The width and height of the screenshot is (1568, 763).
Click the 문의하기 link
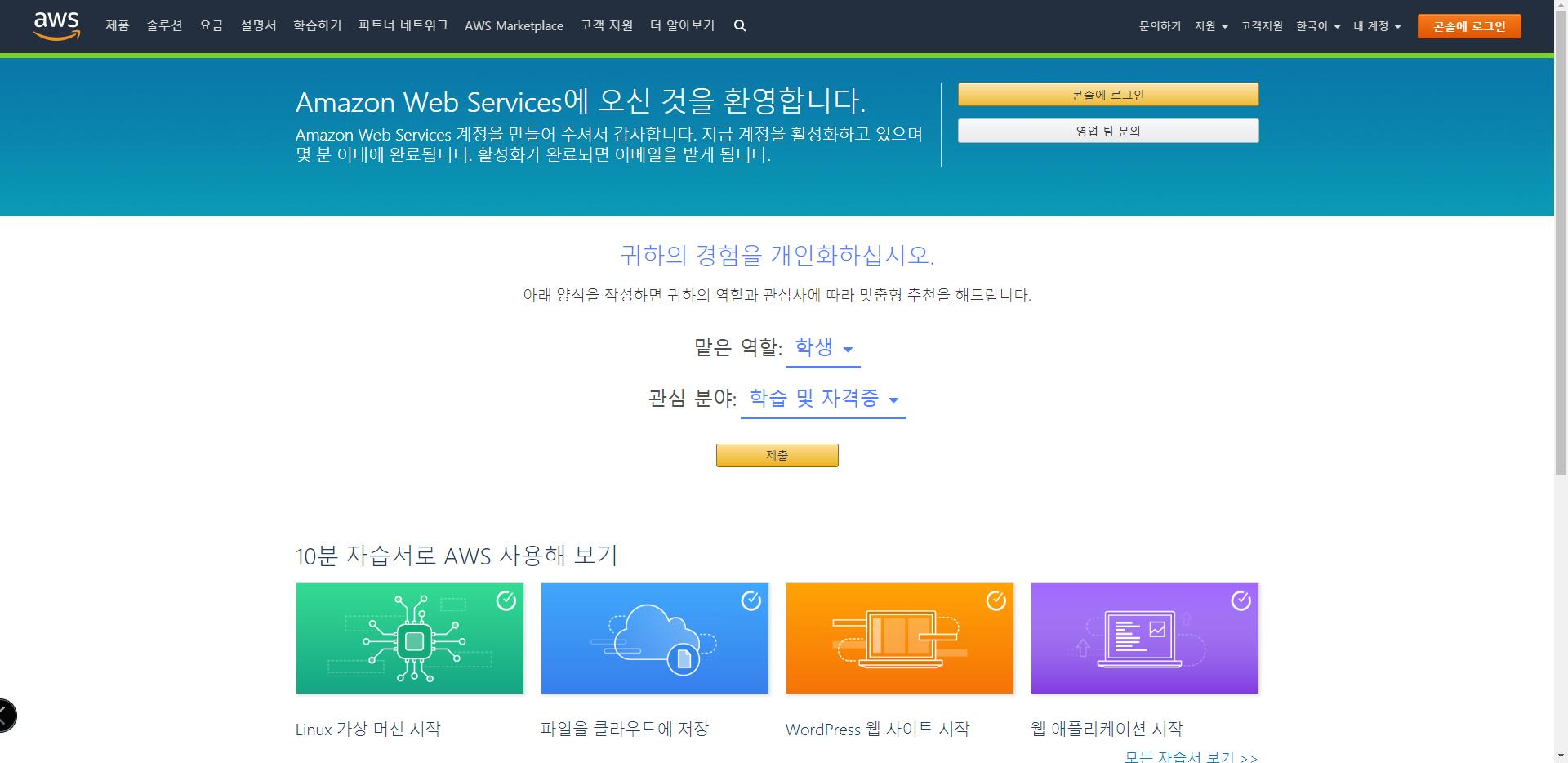click(x=1160, y=26)
